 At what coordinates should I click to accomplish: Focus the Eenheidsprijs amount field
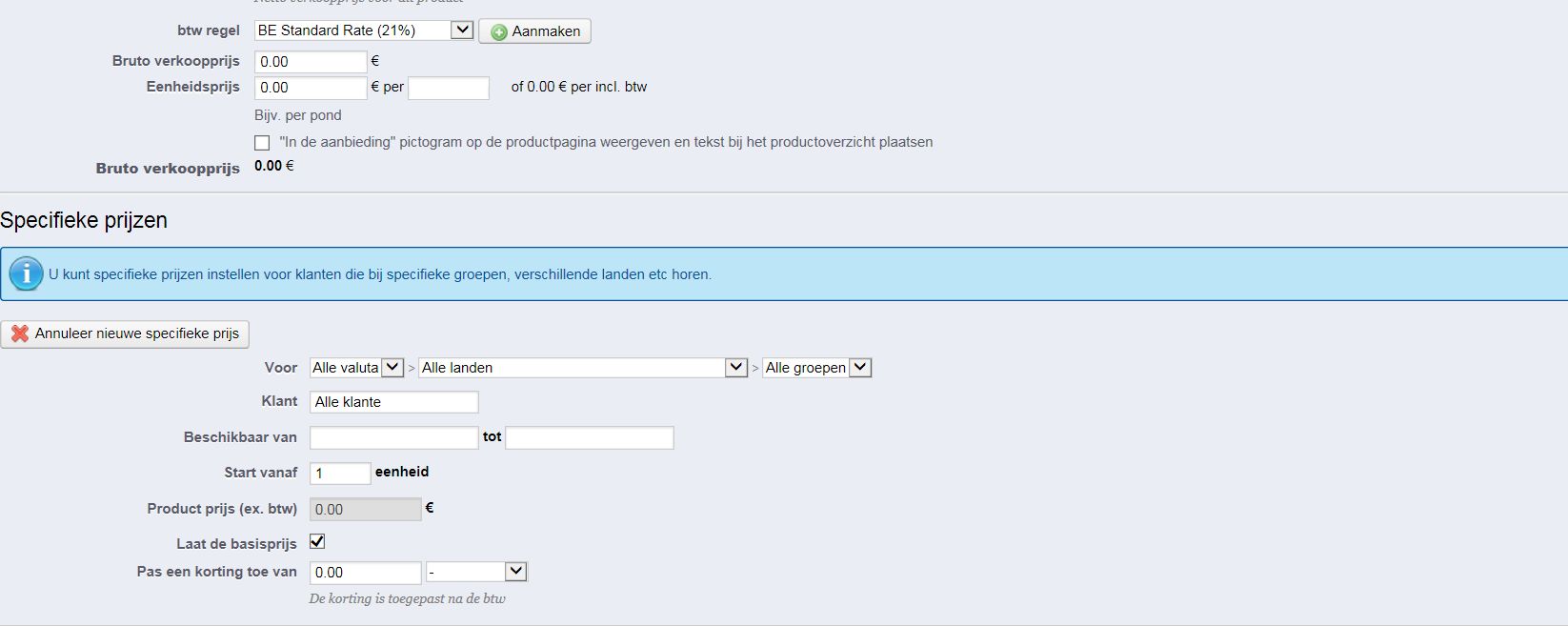tap(311, 88)
